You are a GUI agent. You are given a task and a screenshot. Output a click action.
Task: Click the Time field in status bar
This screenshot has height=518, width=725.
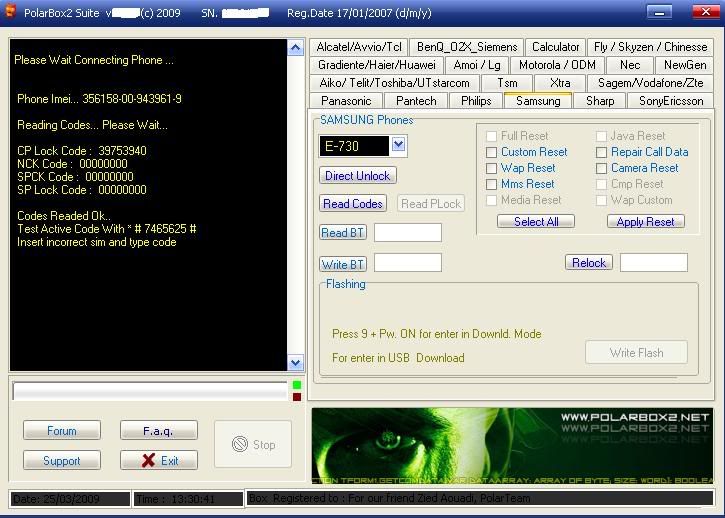[x=188, y=499]
